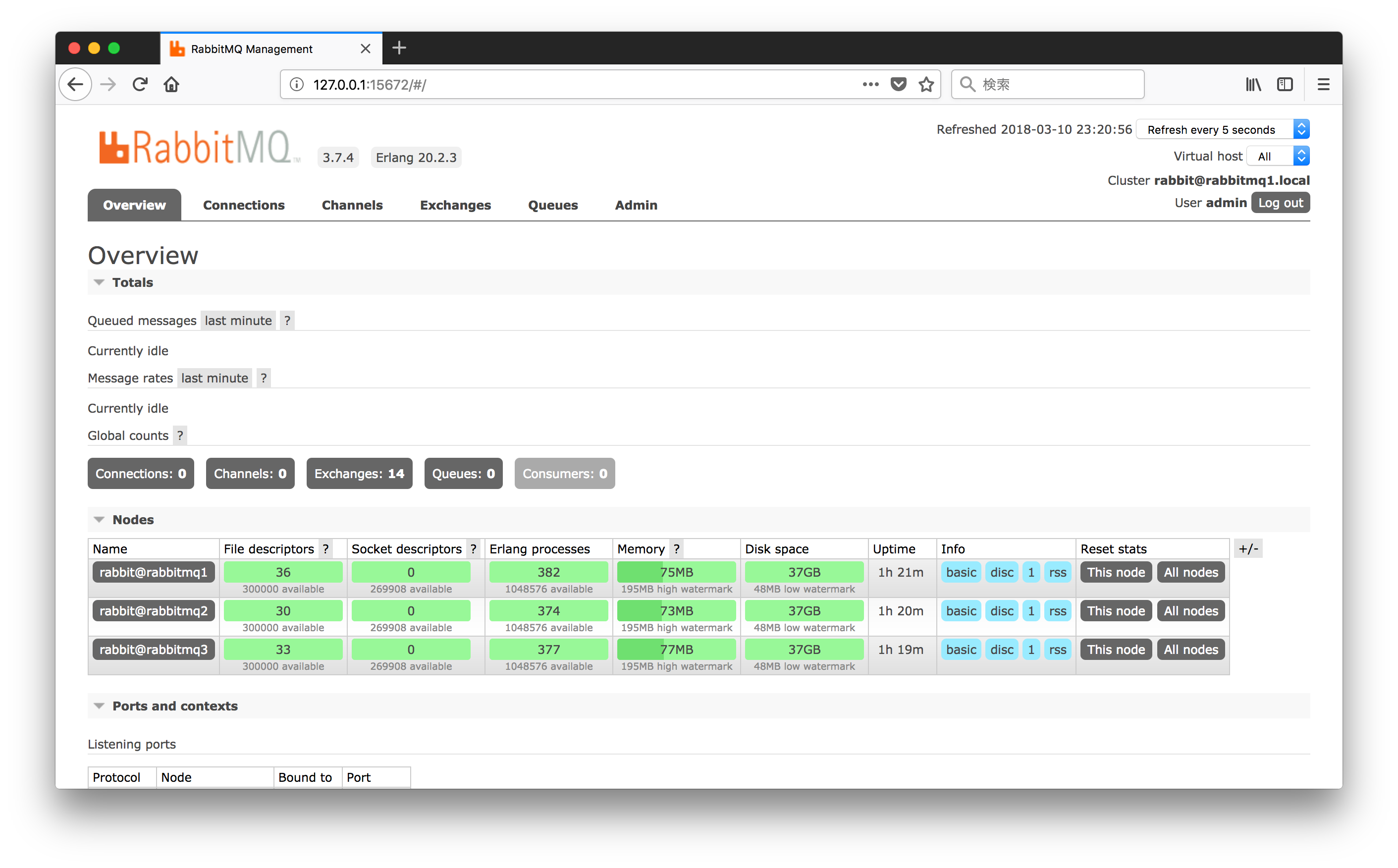Switch to the Exchanges tab

tap(456, 205)
